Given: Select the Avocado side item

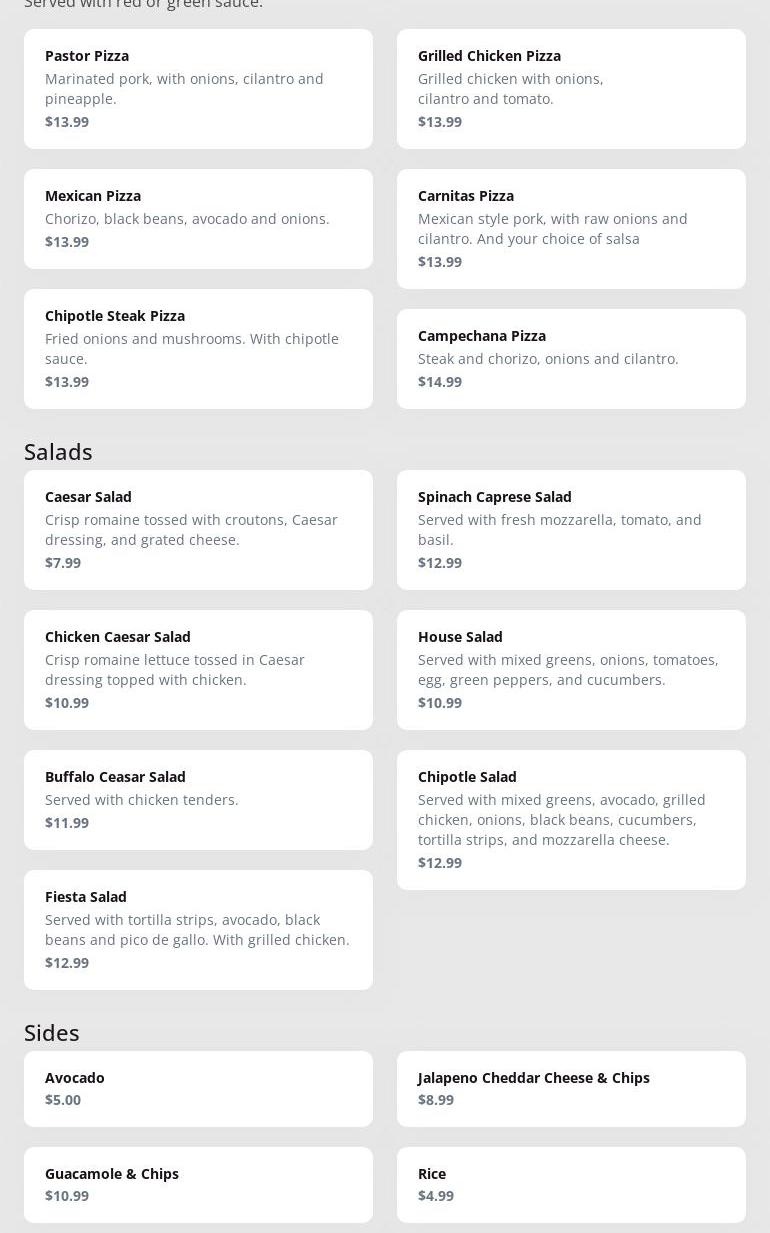Looking at the screenshot, I should (x=198, y=1089).
